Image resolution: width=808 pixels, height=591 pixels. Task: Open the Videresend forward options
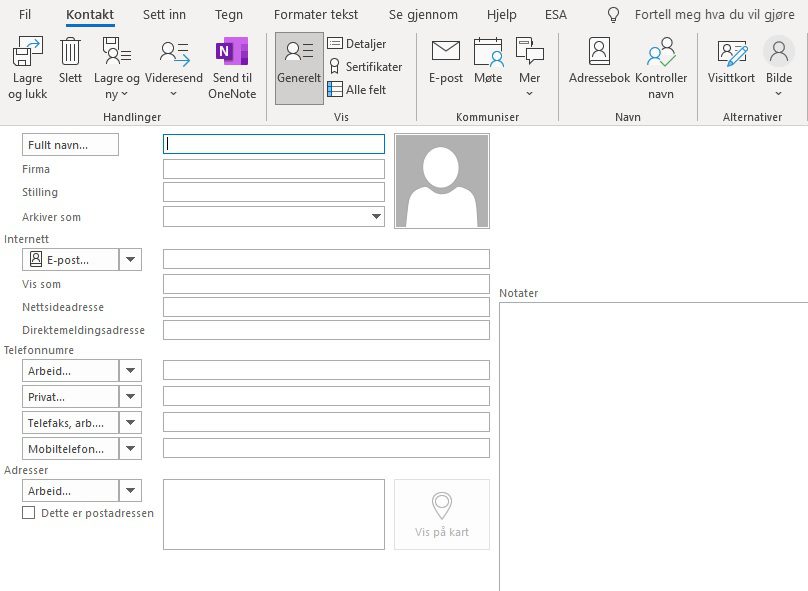coord(174,69)
